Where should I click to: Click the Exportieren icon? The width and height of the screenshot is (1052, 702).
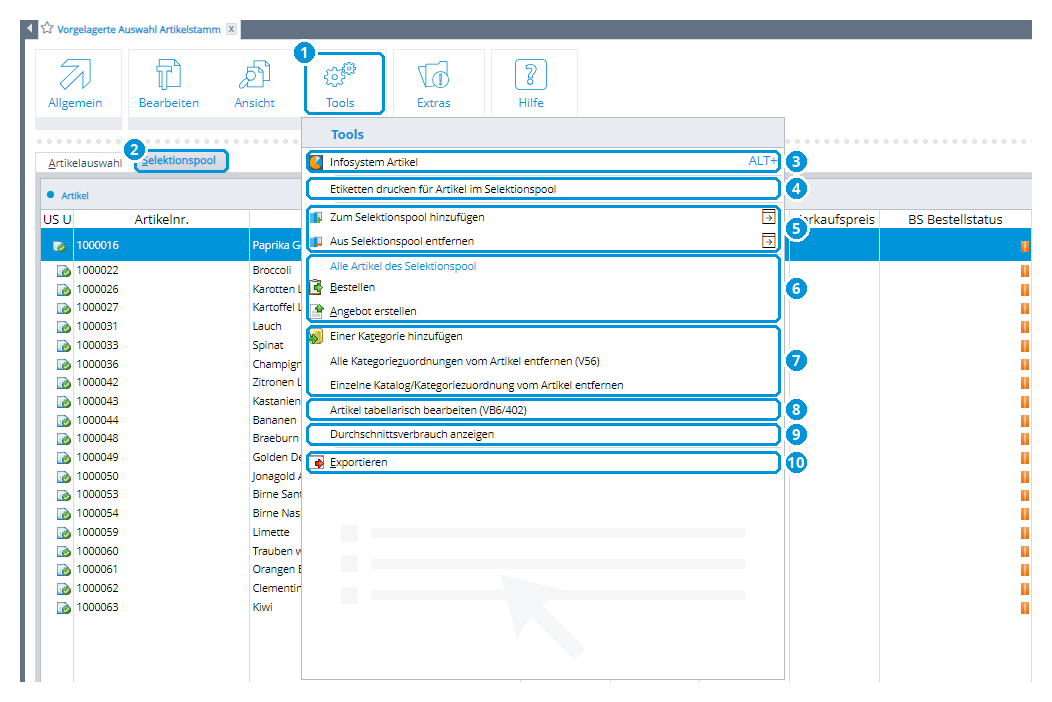(318, 462)
